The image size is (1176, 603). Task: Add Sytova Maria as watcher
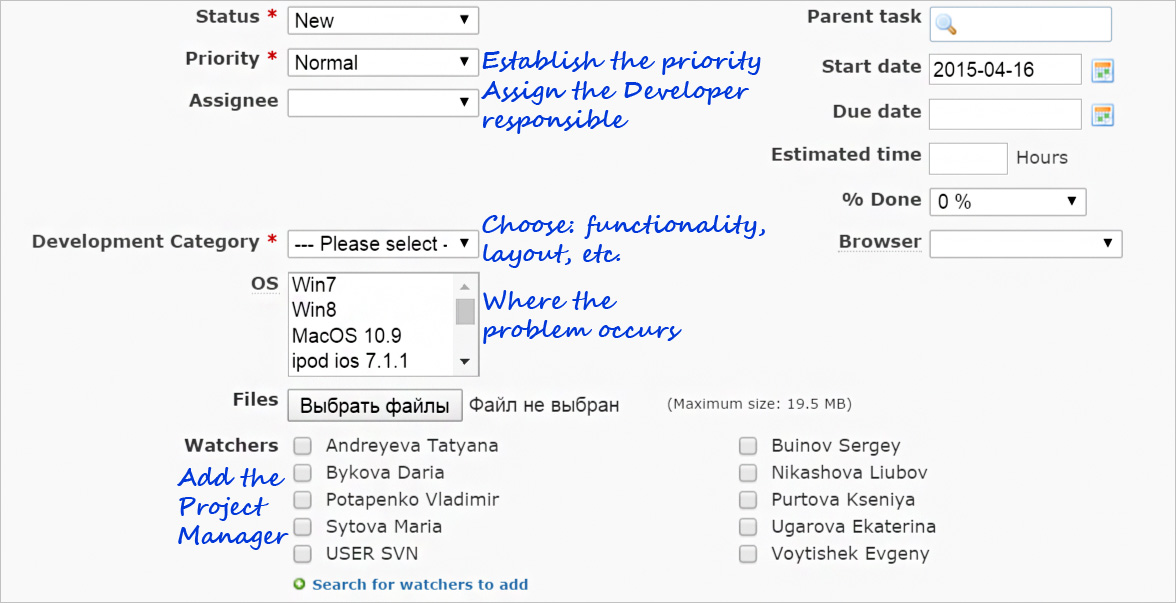302,526
